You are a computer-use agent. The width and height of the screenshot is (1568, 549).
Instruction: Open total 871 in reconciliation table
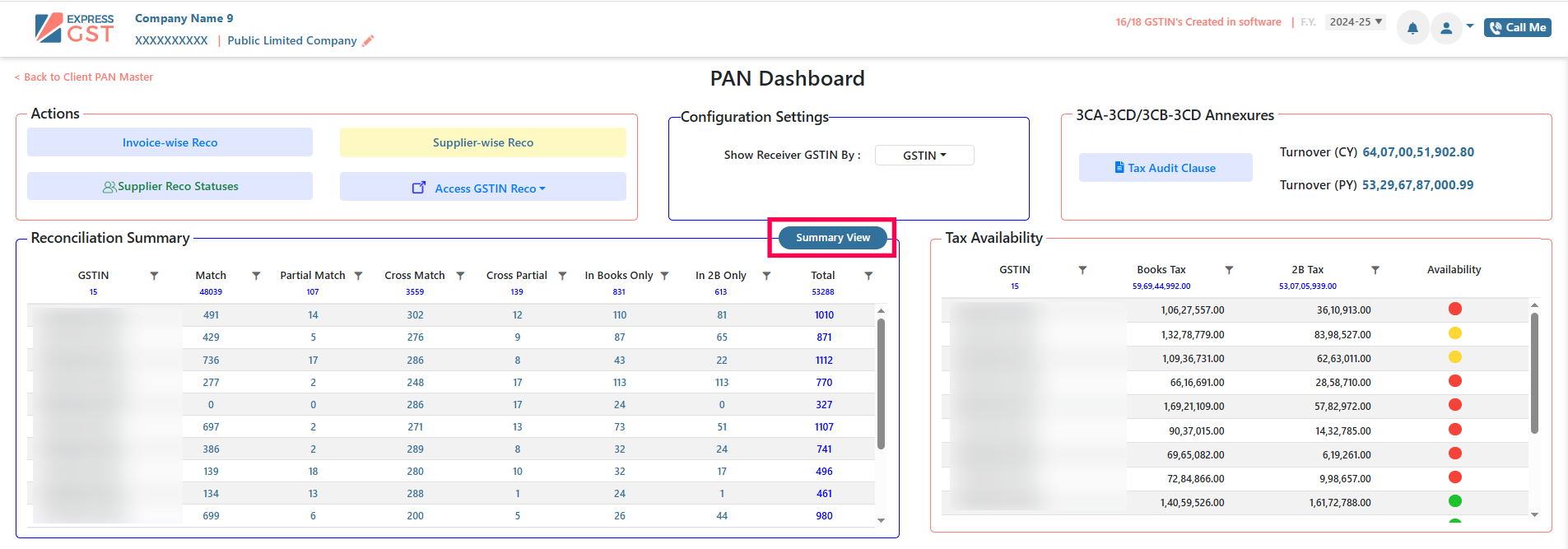pos(824,337)
